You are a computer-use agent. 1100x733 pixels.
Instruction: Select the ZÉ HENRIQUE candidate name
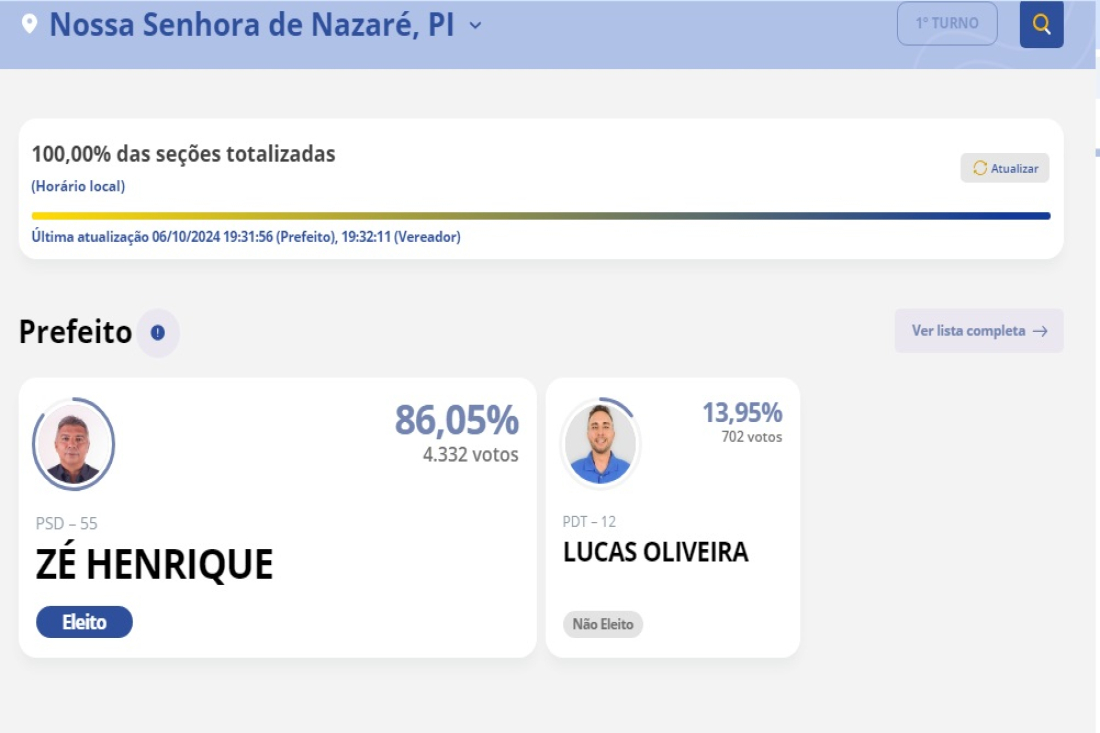pos(154,565)
